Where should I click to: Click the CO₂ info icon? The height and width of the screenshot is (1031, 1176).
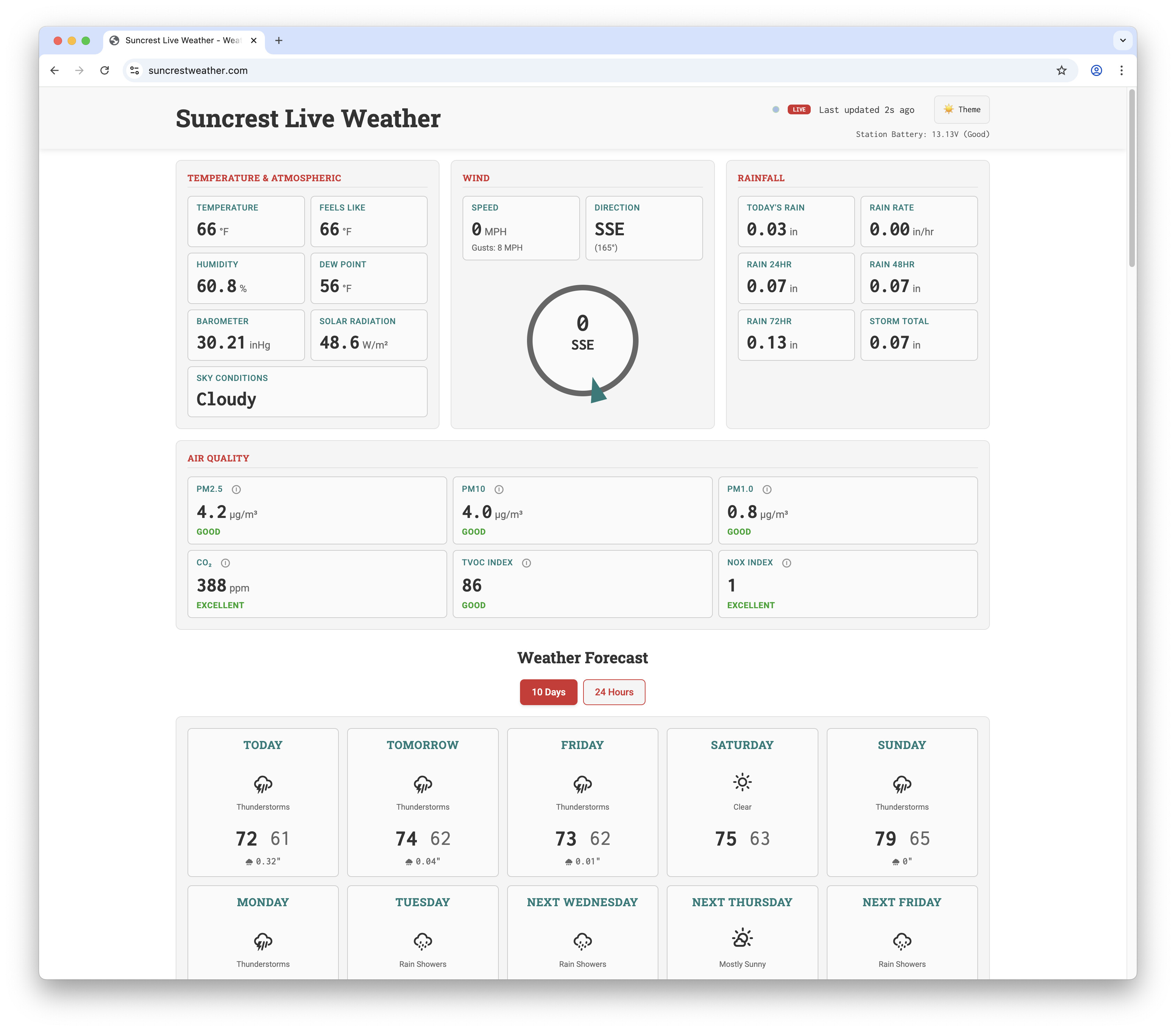point(225,563)
